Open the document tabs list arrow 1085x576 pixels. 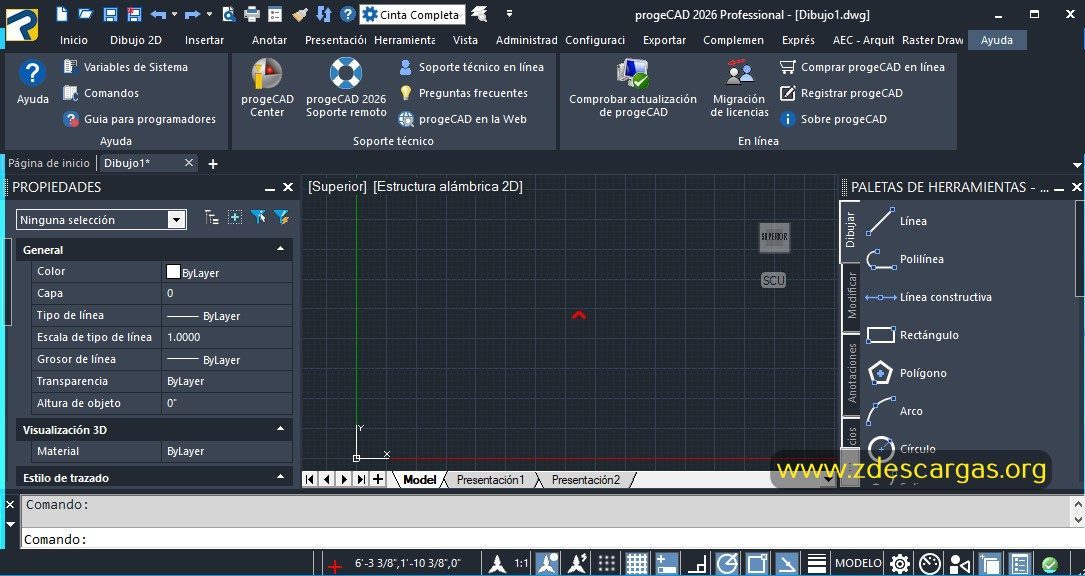[1077, 165]
